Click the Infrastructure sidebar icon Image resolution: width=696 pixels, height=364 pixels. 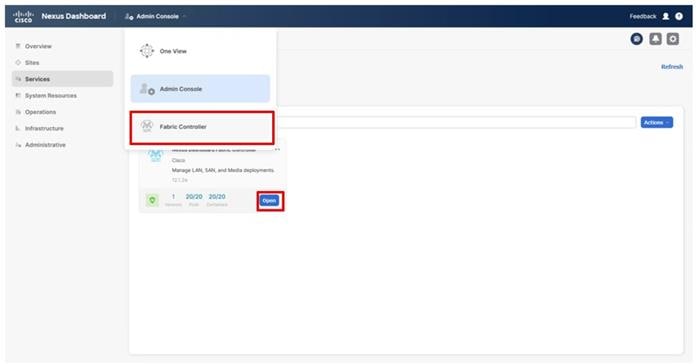coord(18,128)
